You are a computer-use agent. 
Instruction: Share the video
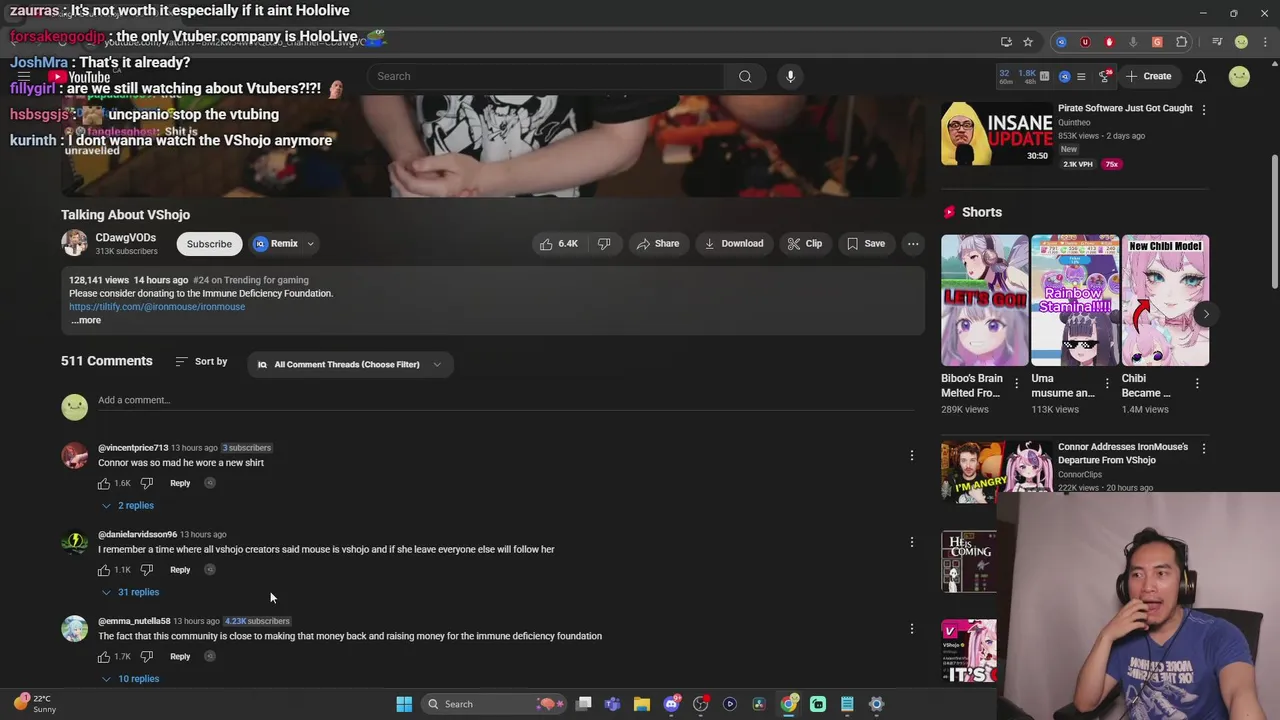(658, 244)
